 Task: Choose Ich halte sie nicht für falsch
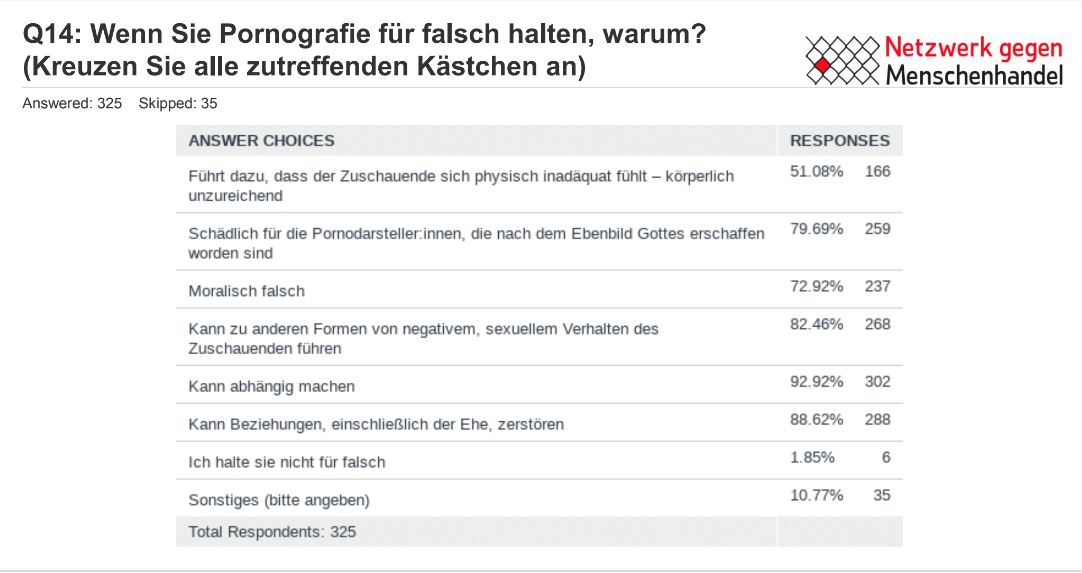(287, 462)
